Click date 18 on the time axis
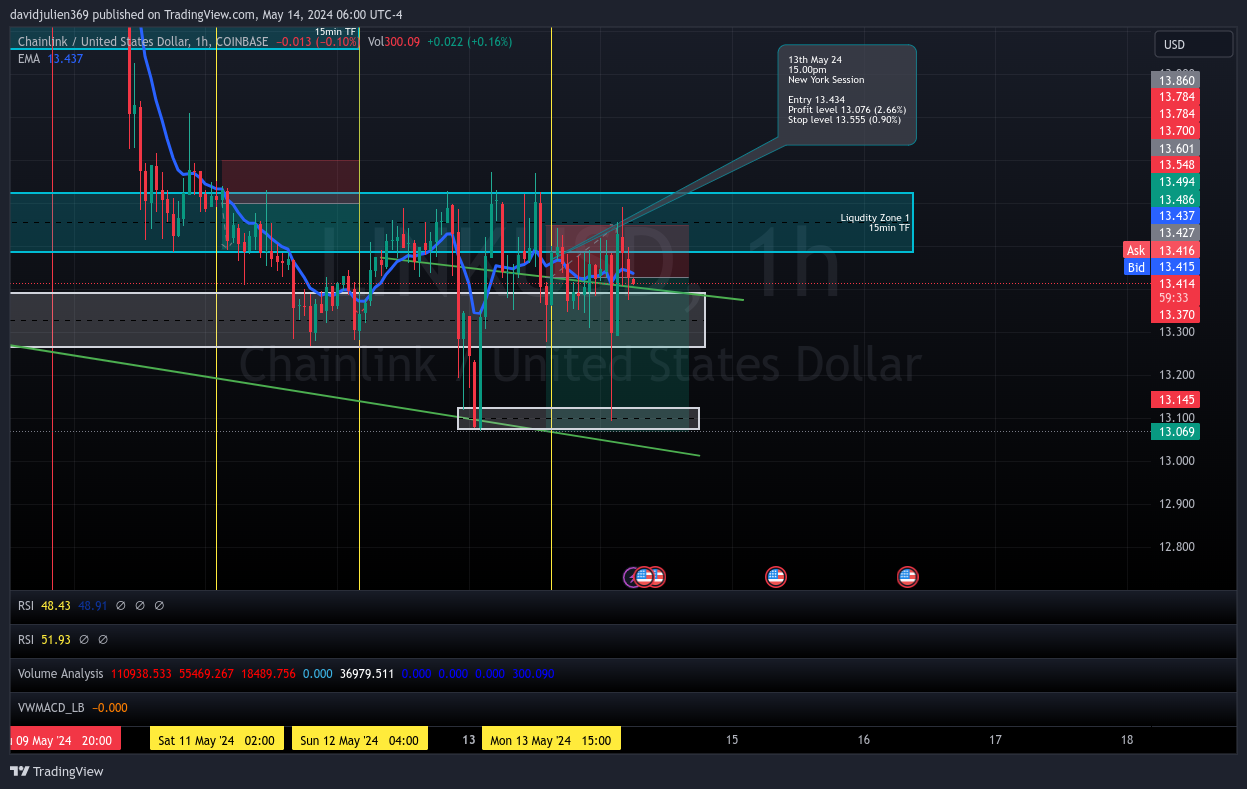The height and width of the screenshot is (789, 1247). point(1127,740)
